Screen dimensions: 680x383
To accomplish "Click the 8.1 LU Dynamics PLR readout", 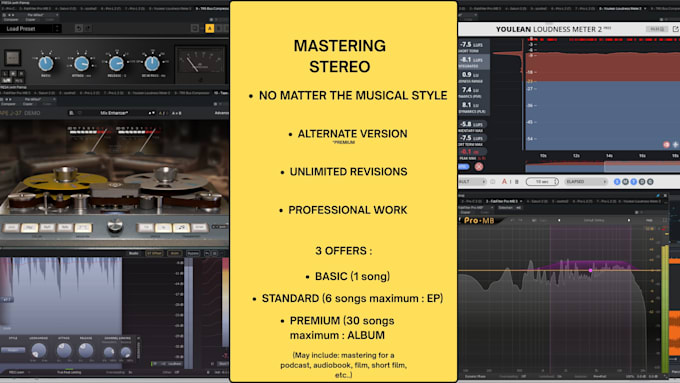I will click(473, 107).
